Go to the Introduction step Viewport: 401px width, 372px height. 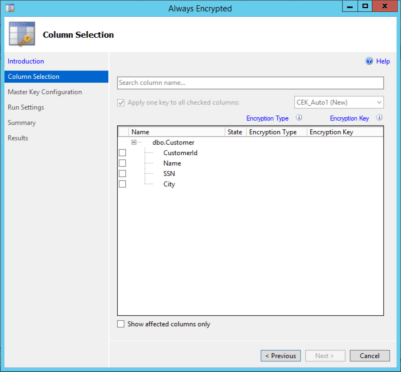pyautogui.click(x=26, y=61)
